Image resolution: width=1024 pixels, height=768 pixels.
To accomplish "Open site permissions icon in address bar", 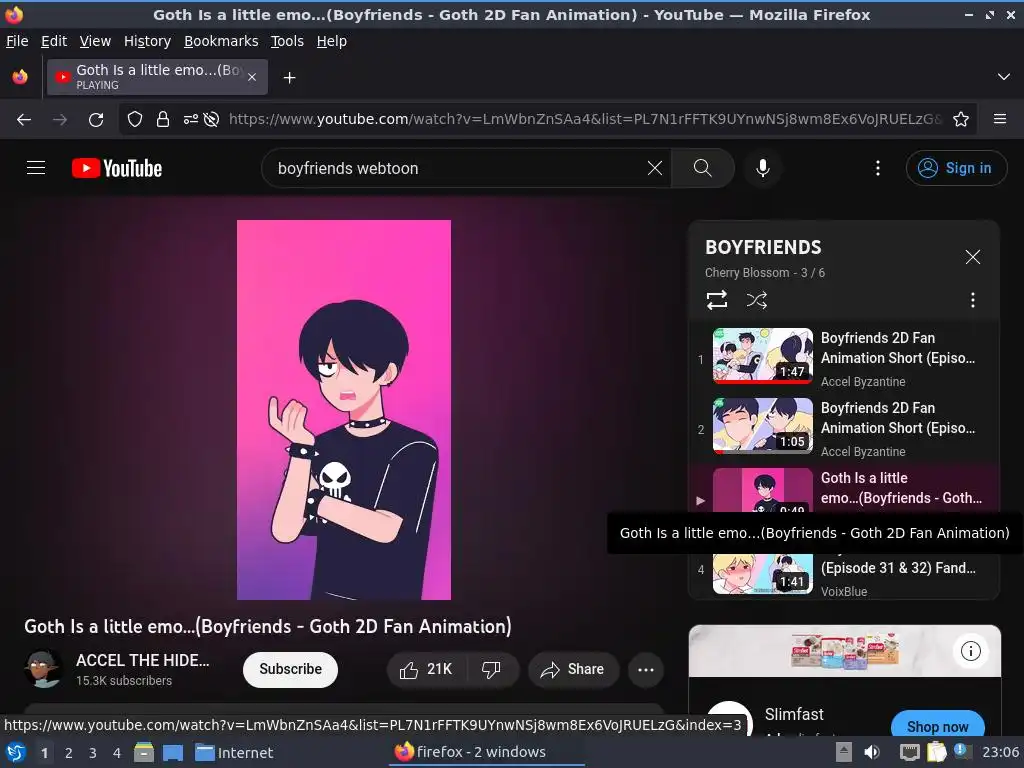I will [190, 120].
